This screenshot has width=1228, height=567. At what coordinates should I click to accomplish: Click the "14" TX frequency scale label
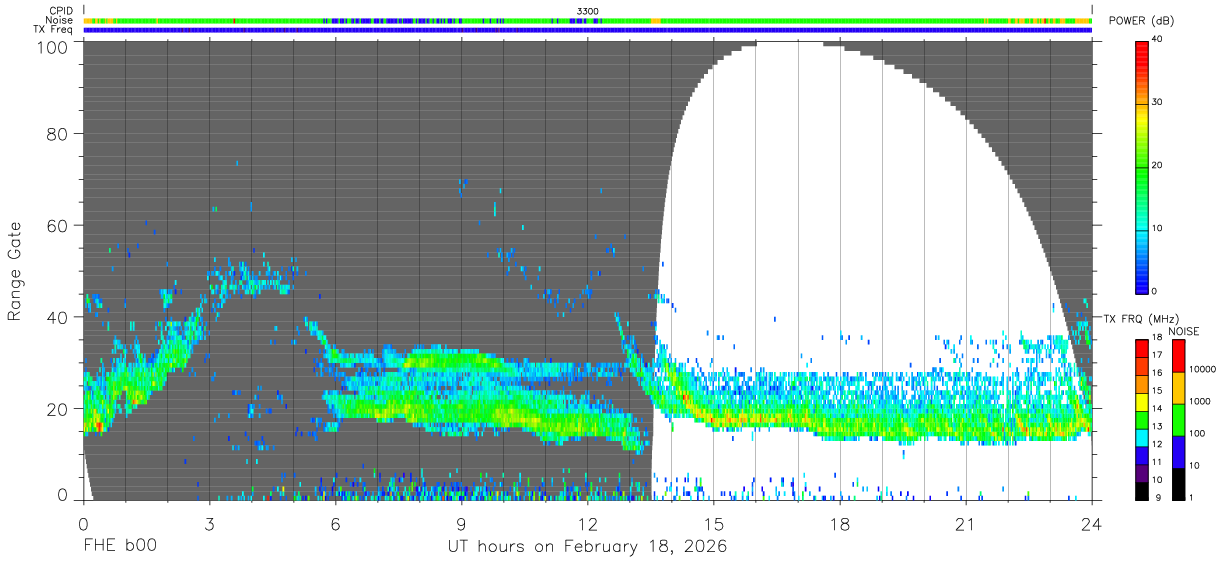(1159, 410)
